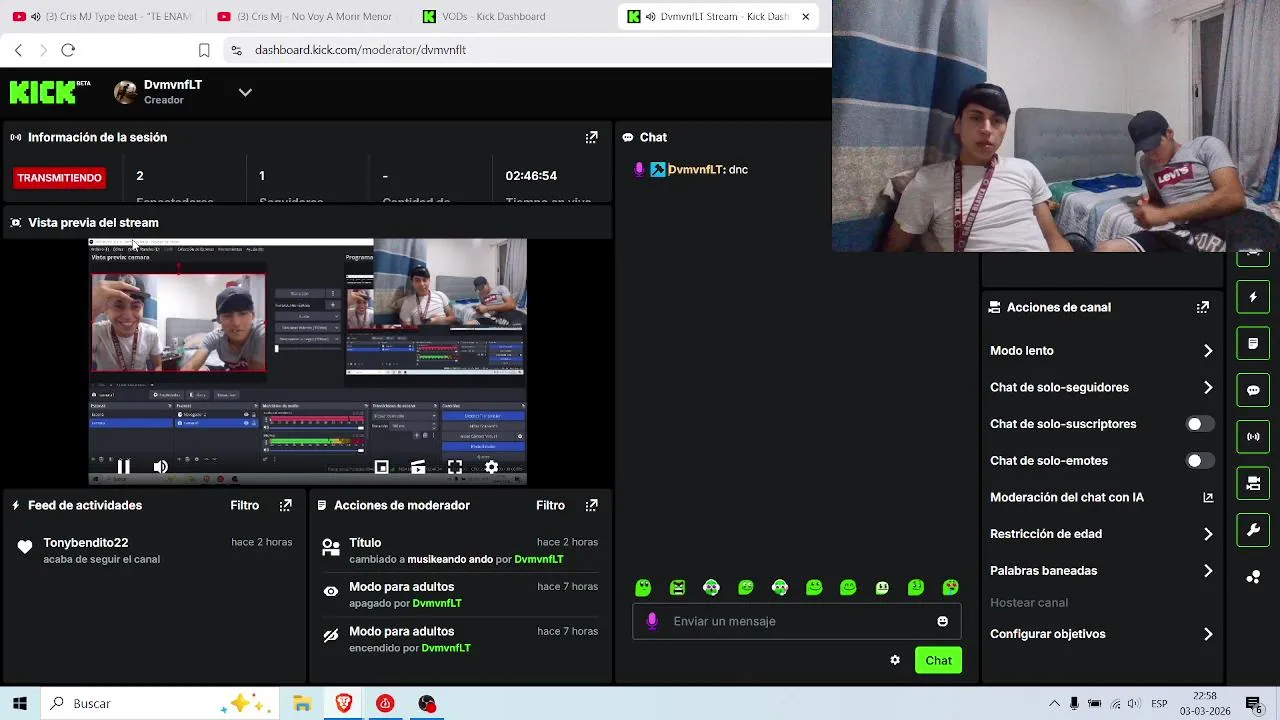The height and width of the screenshot is (720, 1280).
Task: Click the lightning bolt icon in right sidebar
Action: [x=1253, y=297]
